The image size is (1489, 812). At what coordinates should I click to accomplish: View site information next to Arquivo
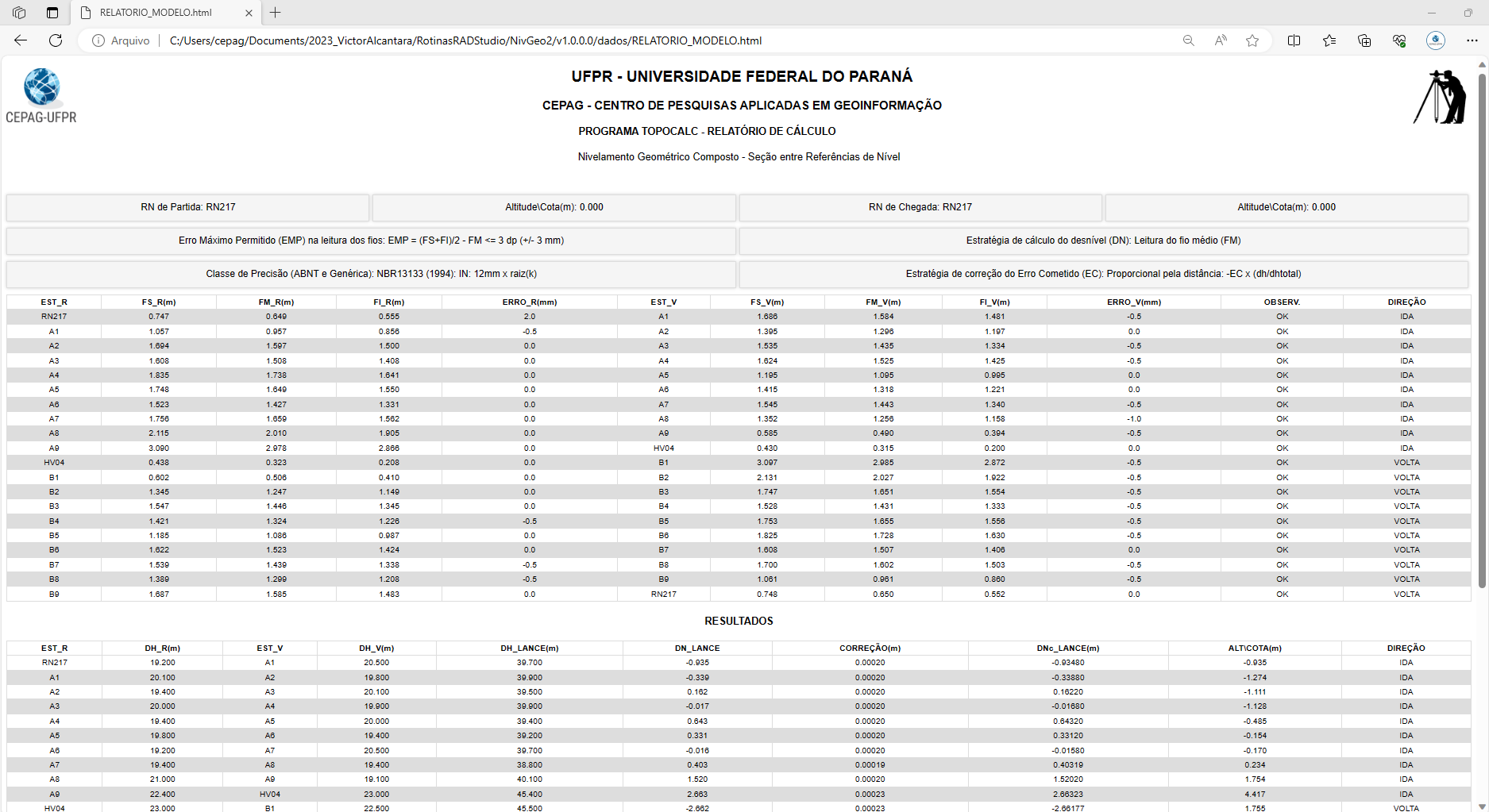point(98,40)
